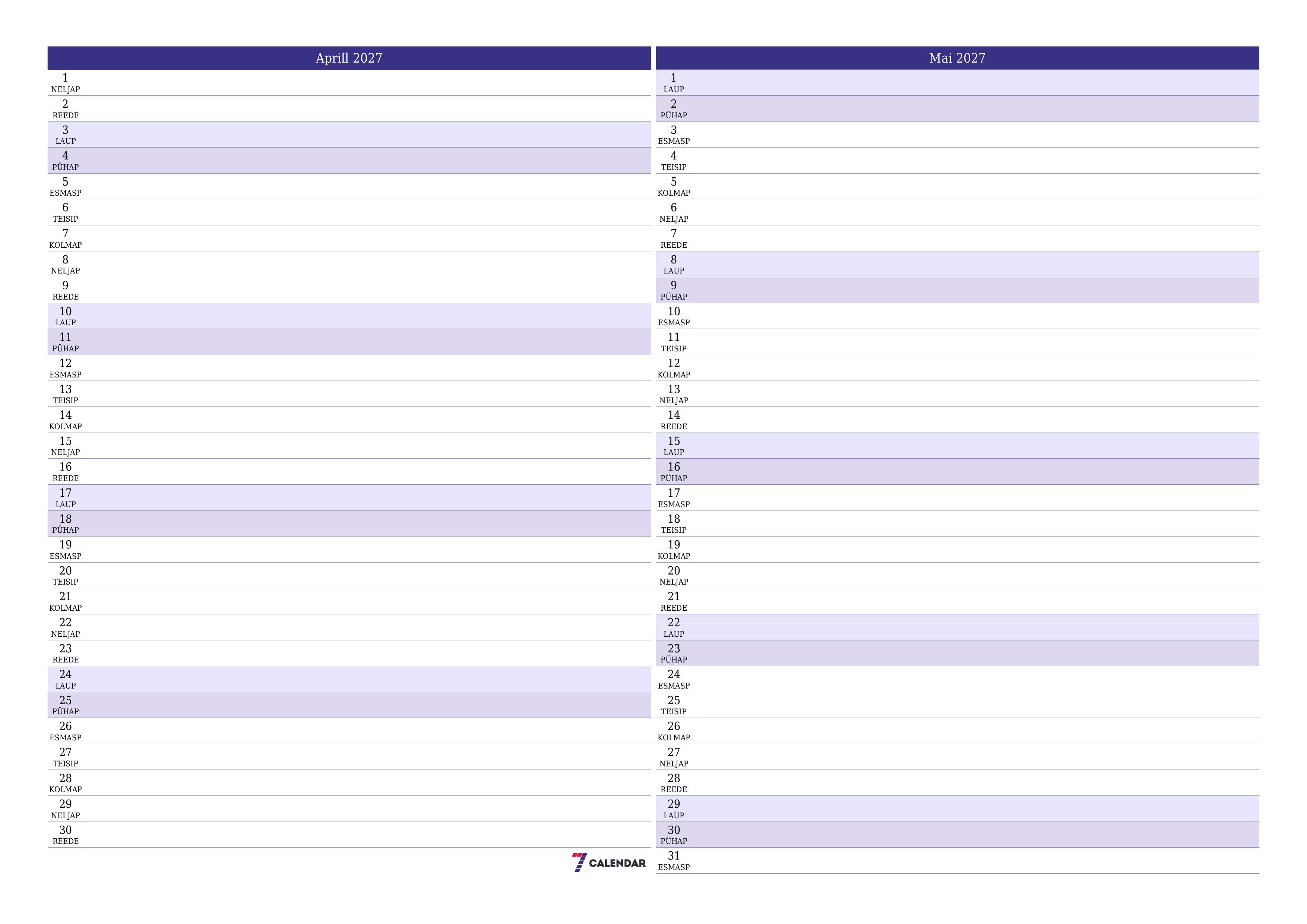Select May 23 PÜHAP row
Screen dimensions: 1307x924
958,653
